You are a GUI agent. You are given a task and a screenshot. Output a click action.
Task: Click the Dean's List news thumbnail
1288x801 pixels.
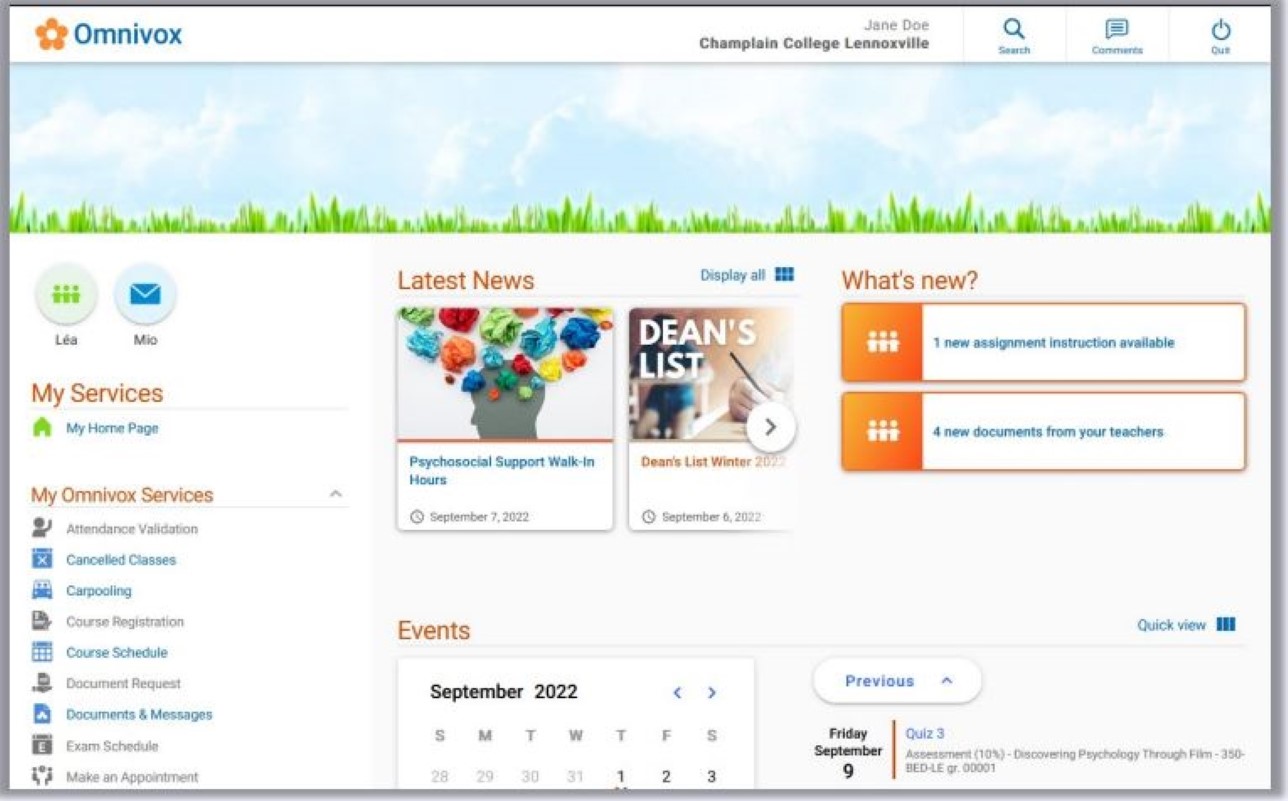712,374
